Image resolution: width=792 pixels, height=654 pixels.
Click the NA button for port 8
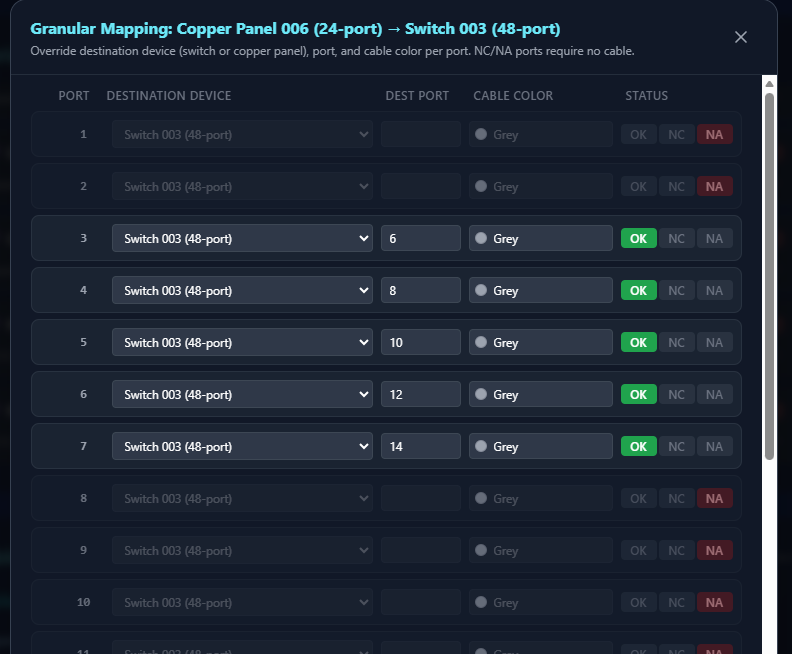(714, 498)
